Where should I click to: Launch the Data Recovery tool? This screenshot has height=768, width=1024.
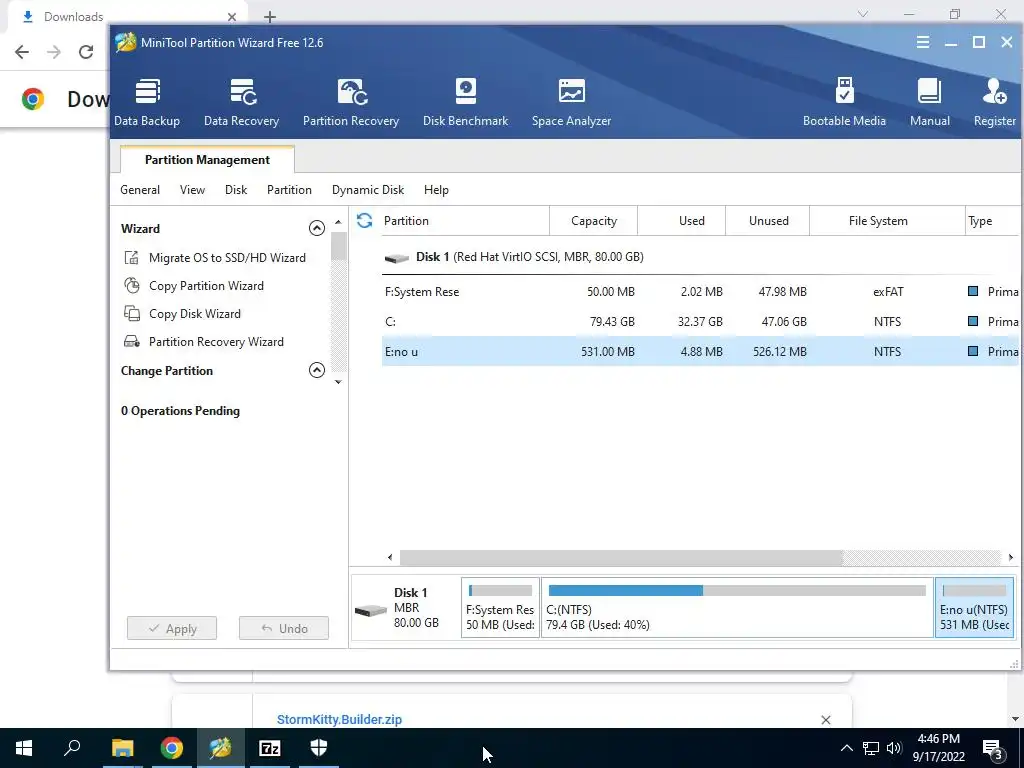242,102
